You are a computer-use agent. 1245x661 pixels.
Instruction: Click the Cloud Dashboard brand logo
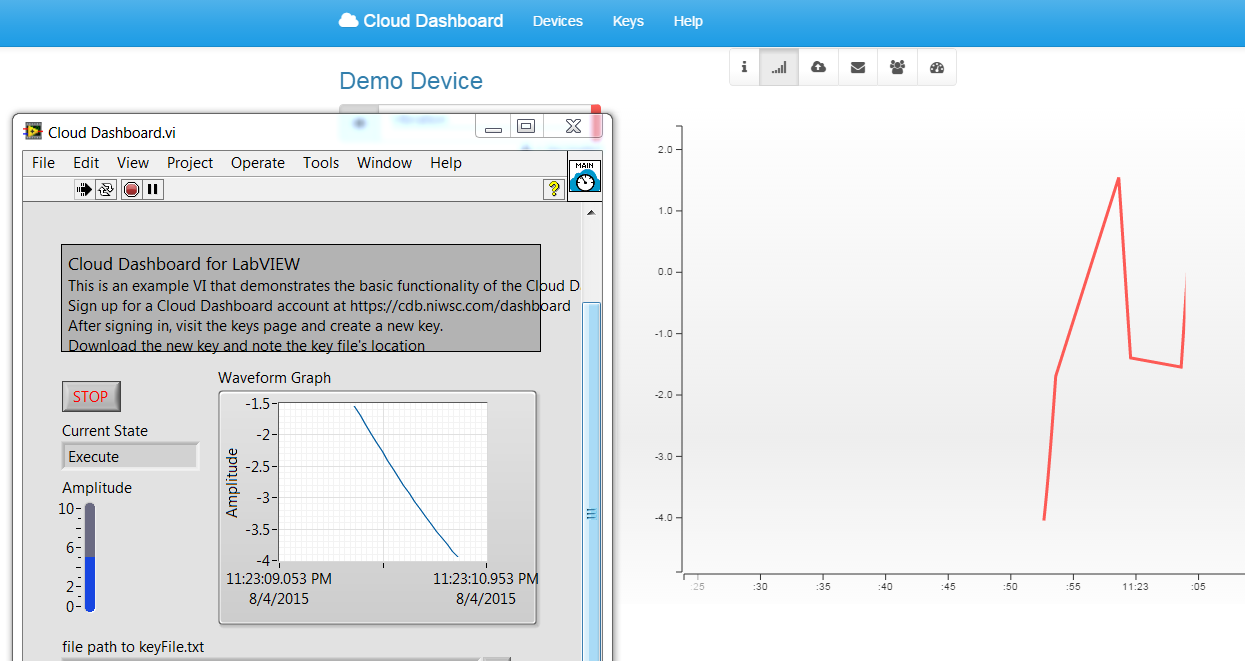point(421,21)
